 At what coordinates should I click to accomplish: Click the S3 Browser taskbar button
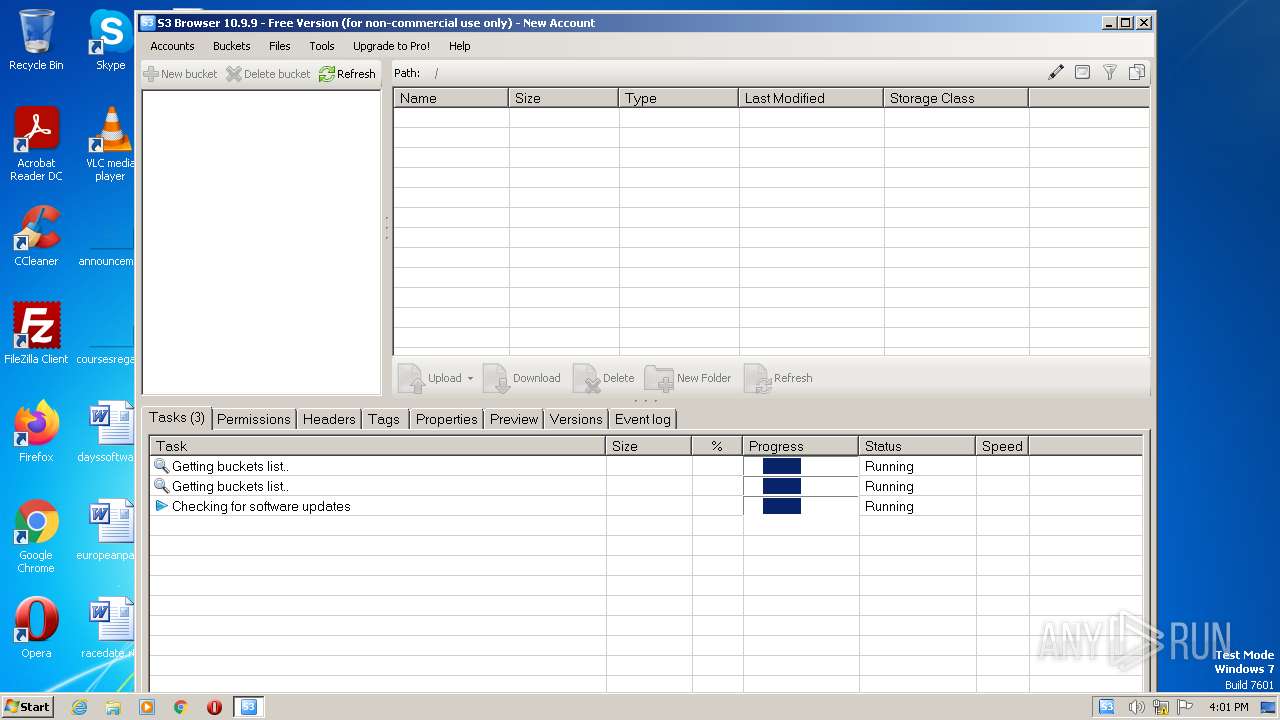[249, 707]
